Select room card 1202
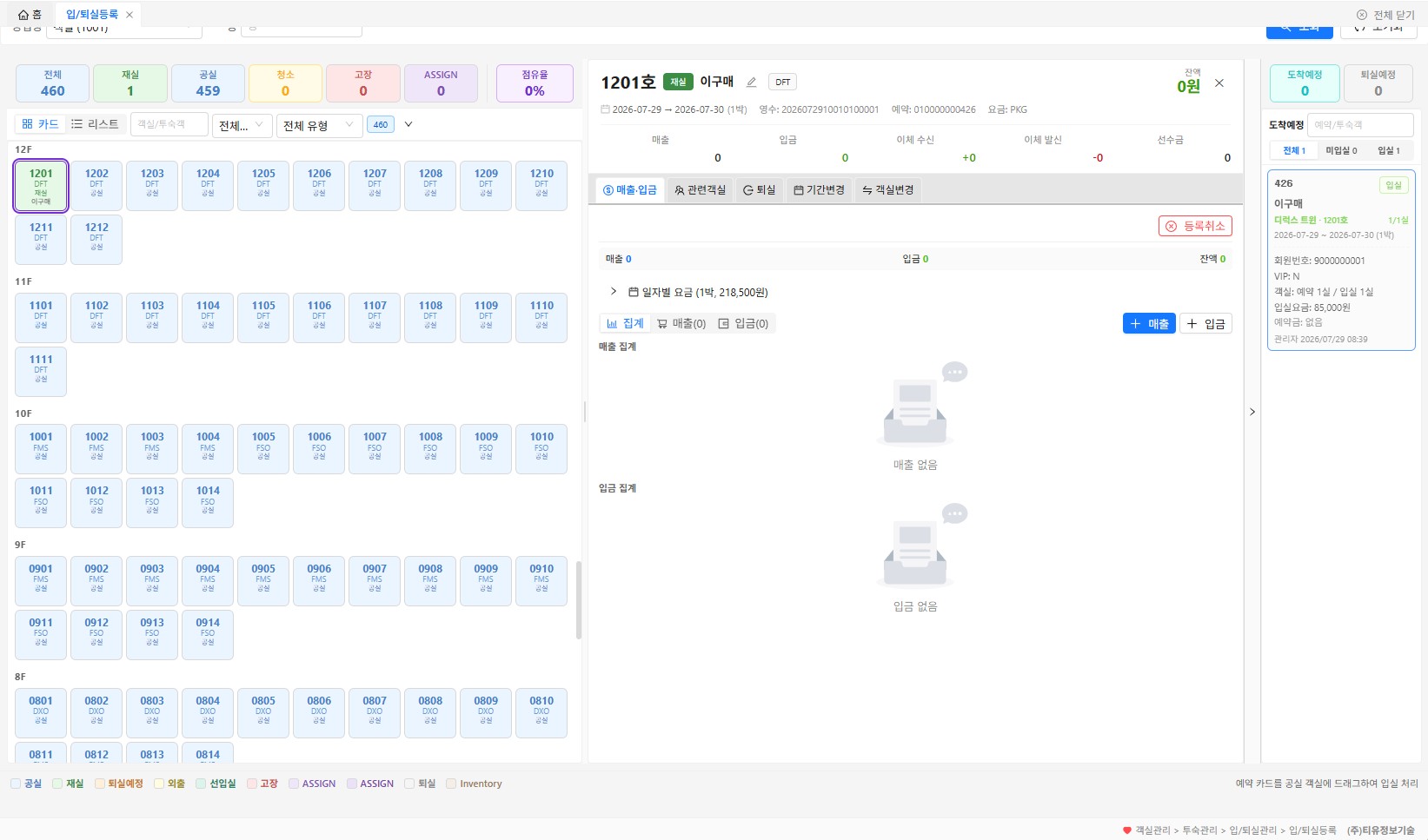Image resolution: width=1428 pixels, height=840 pixels. (x=96, y=185)
